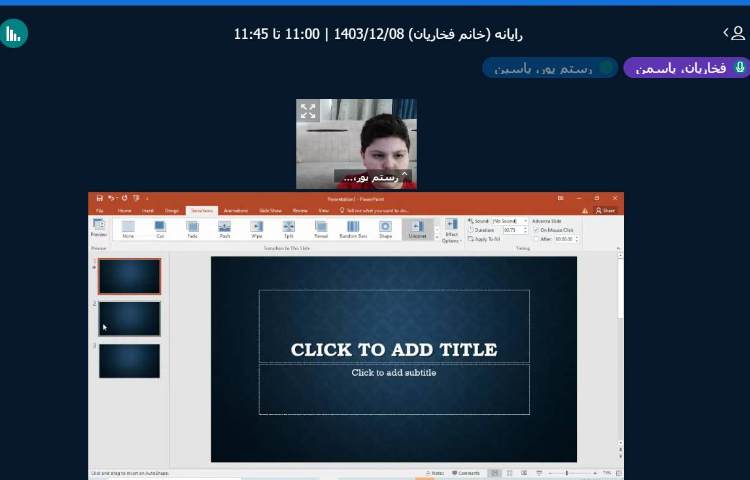The image size is (750, 480).
Task: Open the Review tab
Action: coord(300,210)
